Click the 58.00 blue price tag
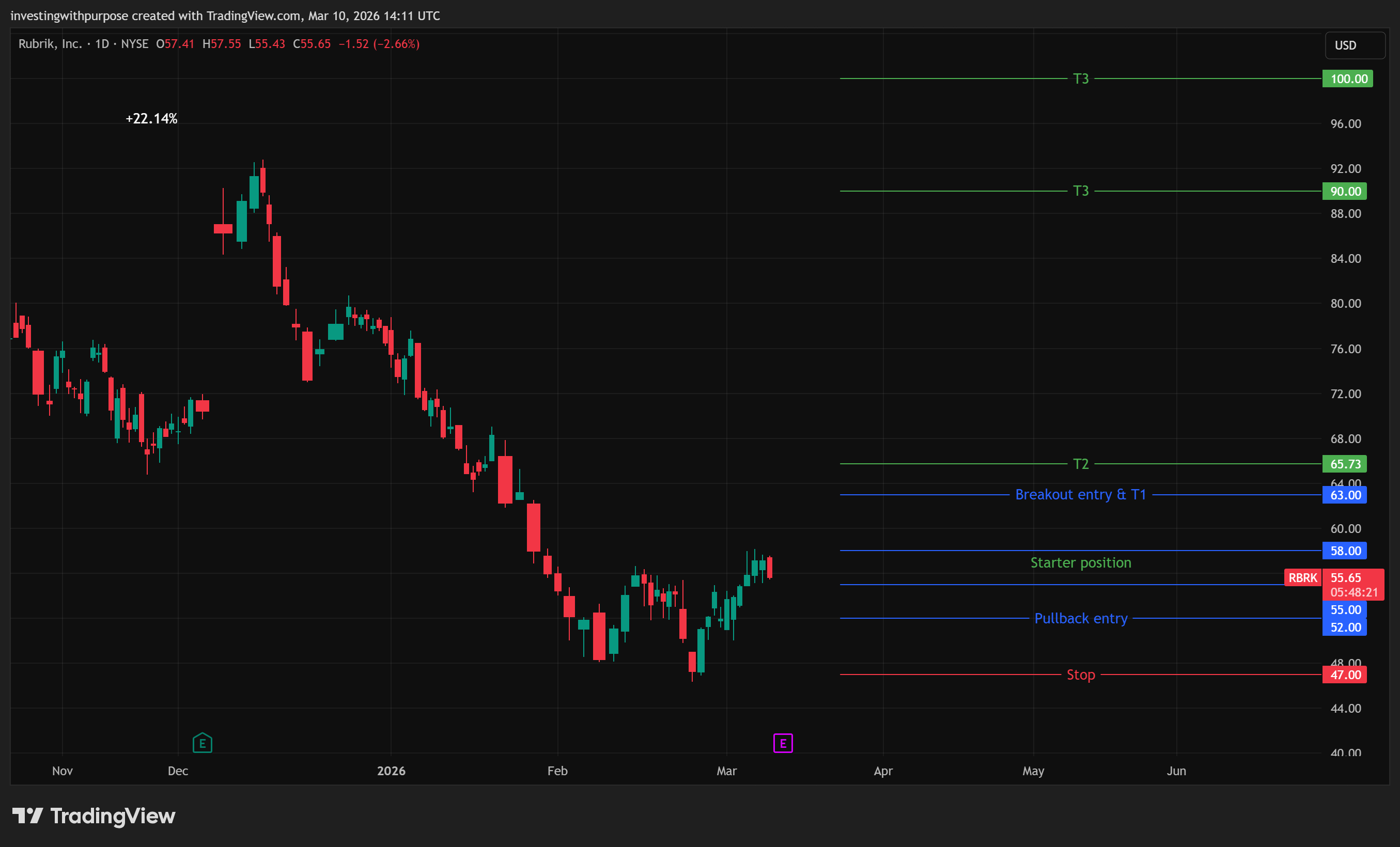This screenshot has width=1400, height=847. point(1344,551)
